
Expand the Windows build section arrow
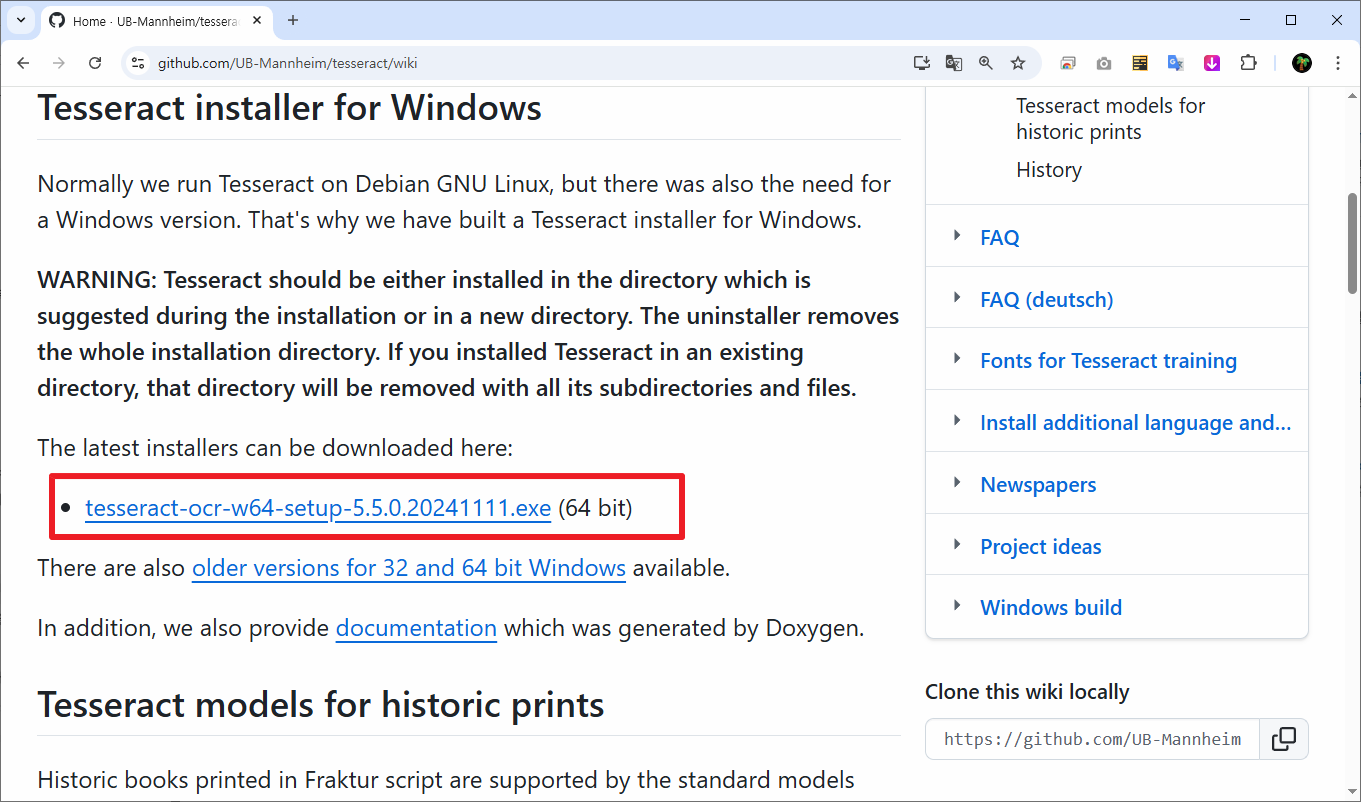point(957,606)
